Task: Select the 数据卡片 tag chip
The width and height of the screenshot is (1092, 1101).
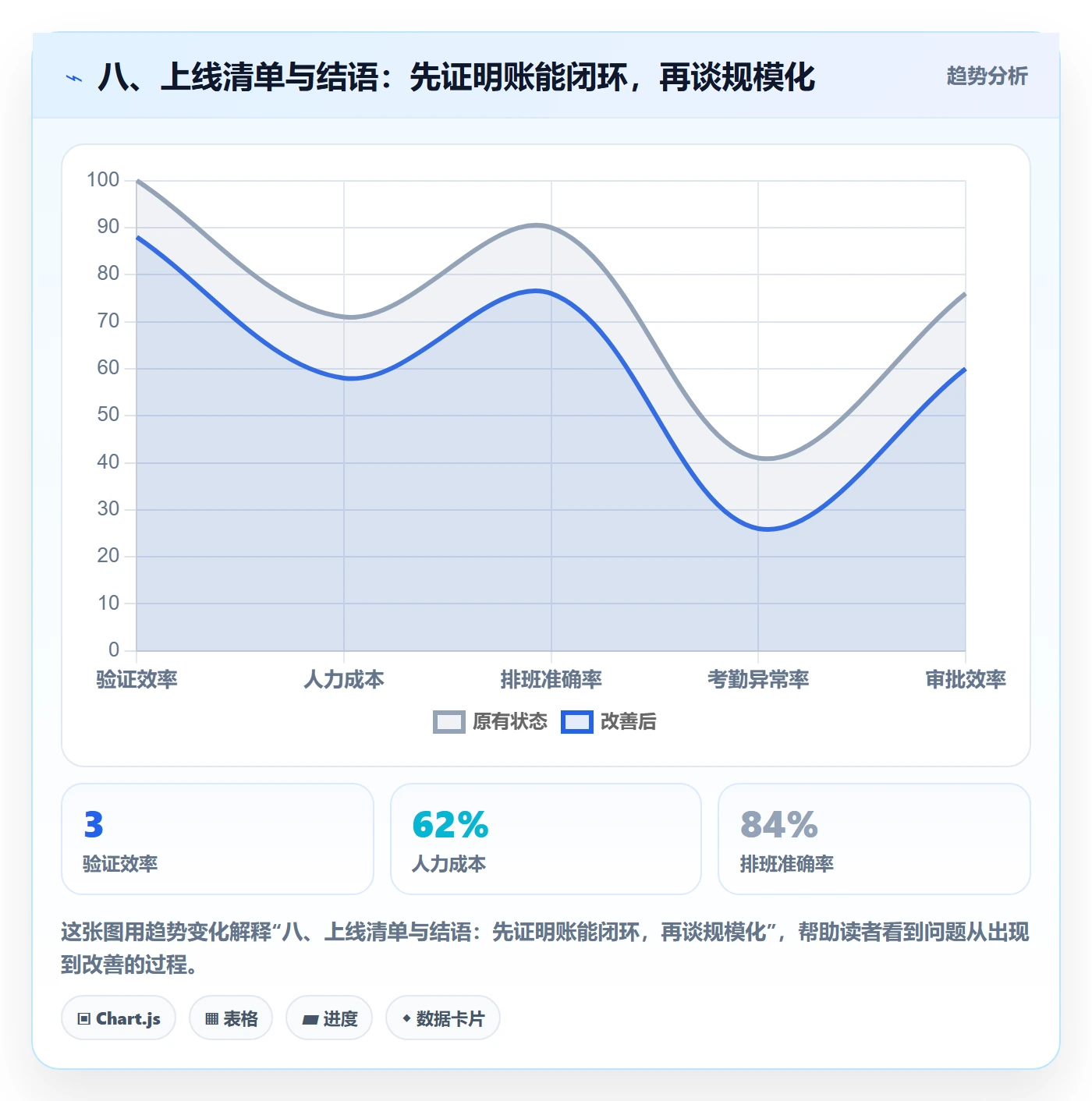Action: click(x=443, y=1018)
